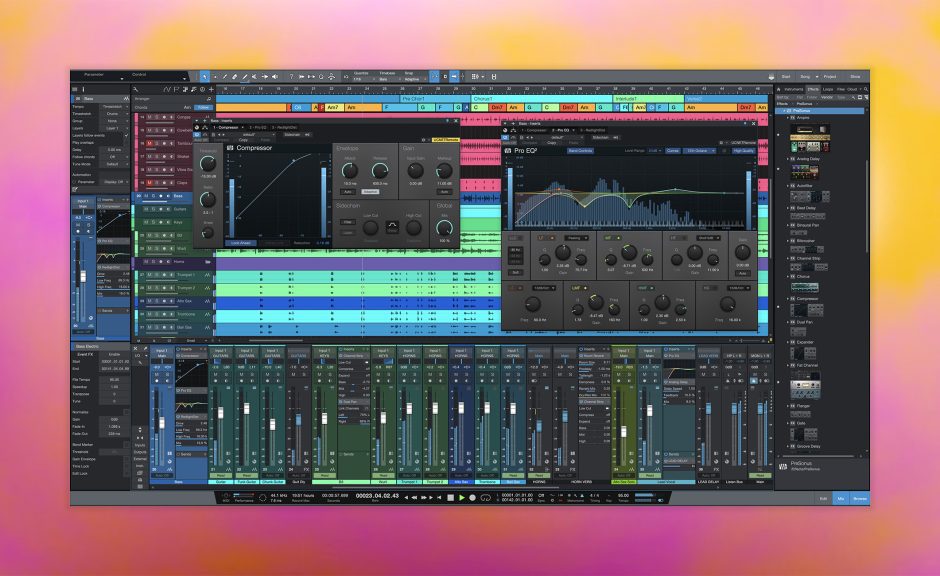Click the Record button in the transport

(471, 498)
